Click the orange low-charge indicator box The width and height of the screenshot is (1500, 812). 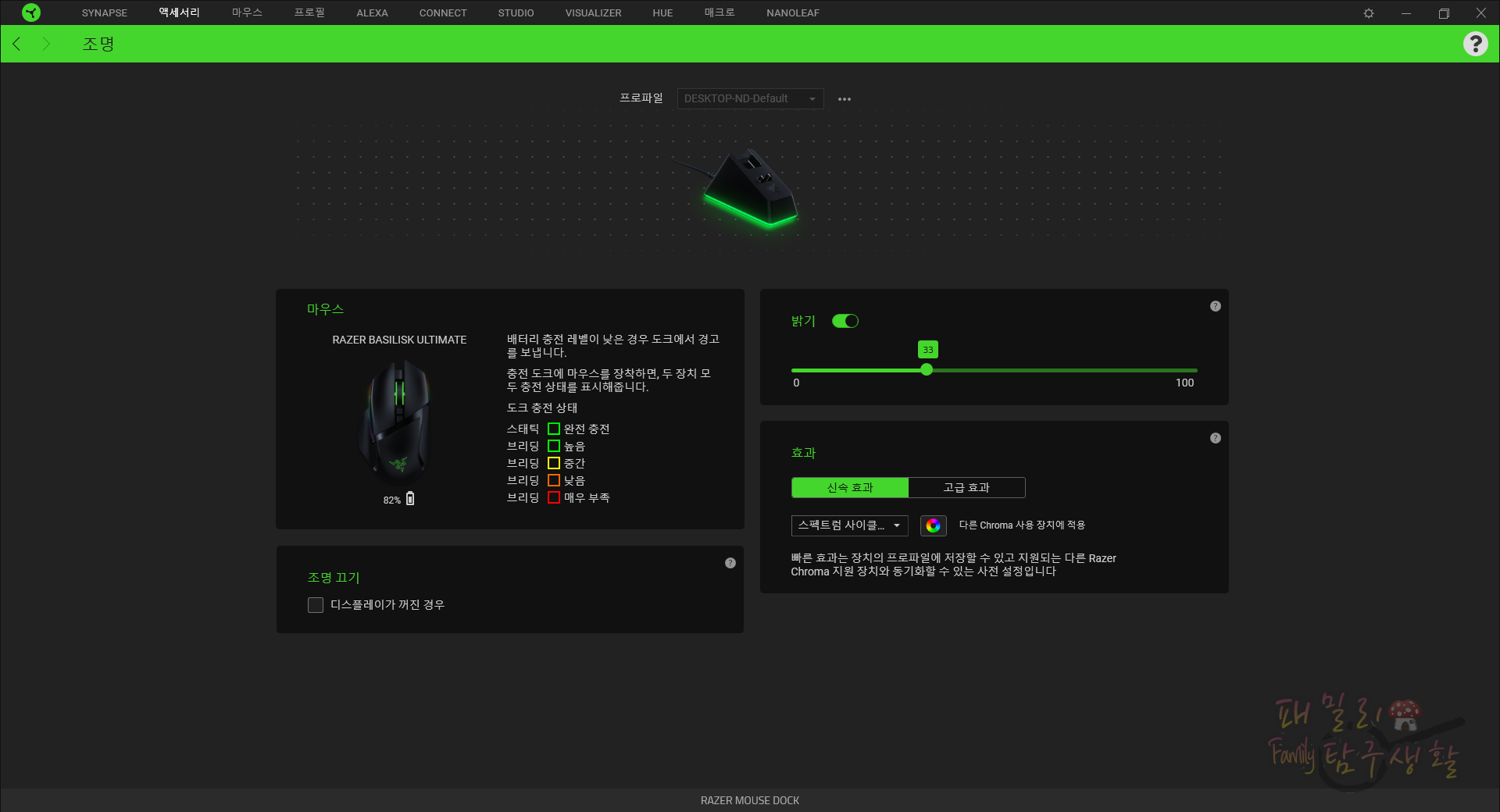pyautogui.click(x=554, y=480)
